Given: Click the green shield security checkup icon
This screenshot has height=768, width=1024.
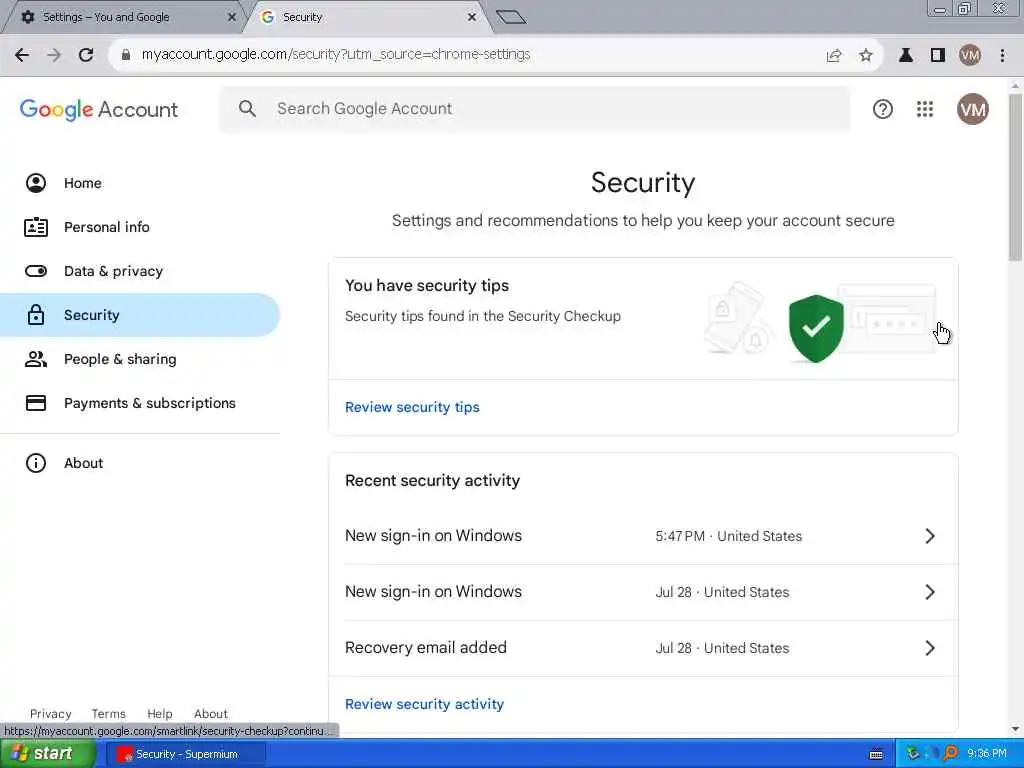Looking at the screenshot, I should pyautogui.click(x=816, y=328).
